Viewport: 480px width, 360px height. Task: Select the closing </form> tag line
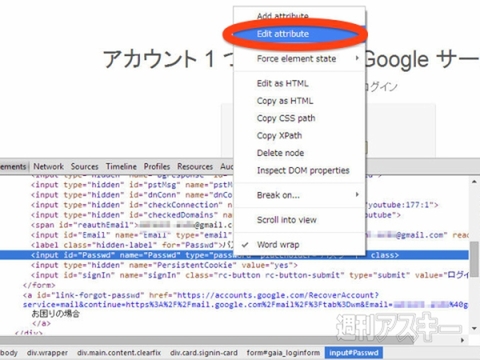(x=39, y=285)
